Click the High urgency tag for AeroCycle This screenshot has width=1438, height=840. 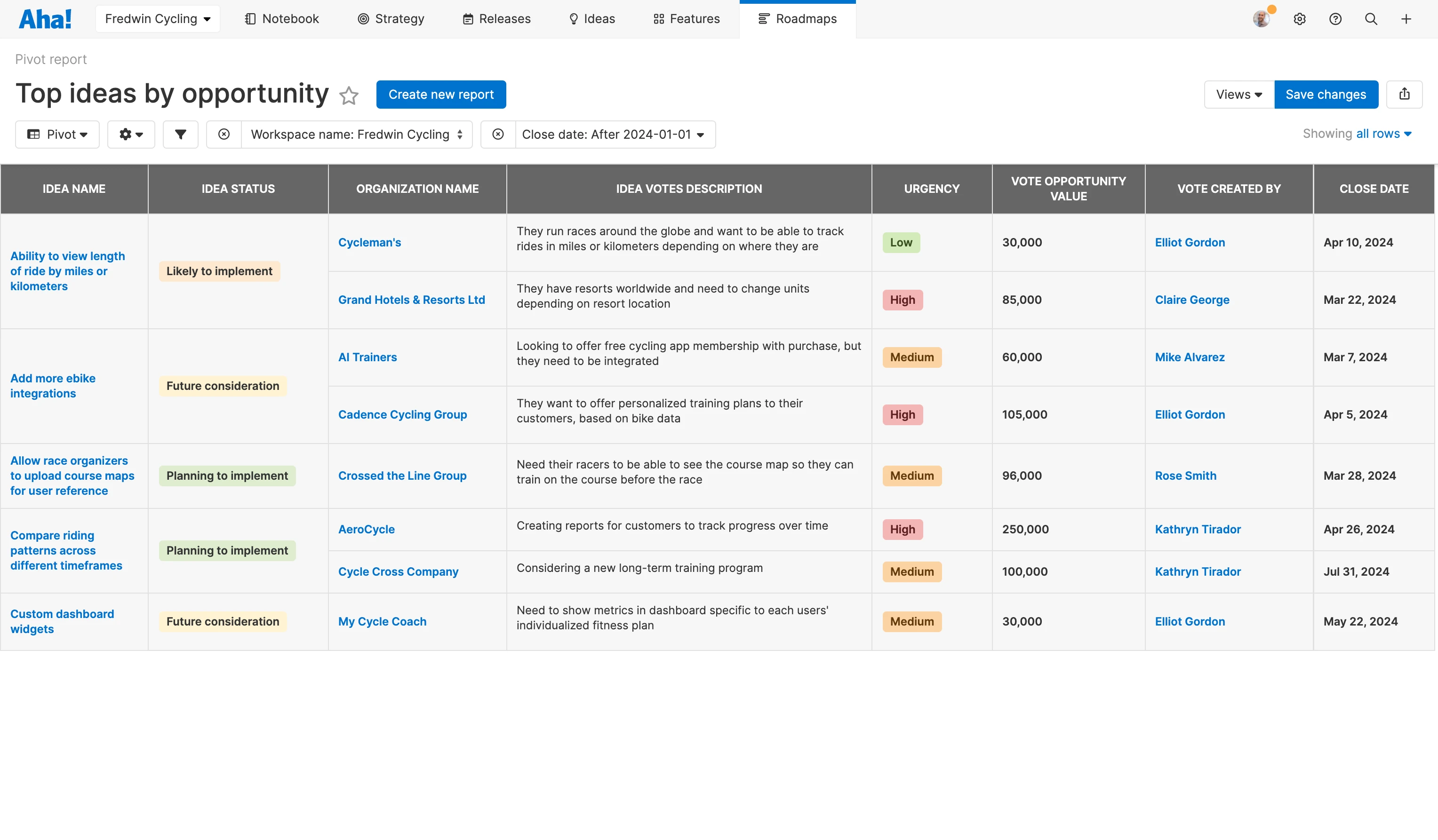(x=902, y=529)
